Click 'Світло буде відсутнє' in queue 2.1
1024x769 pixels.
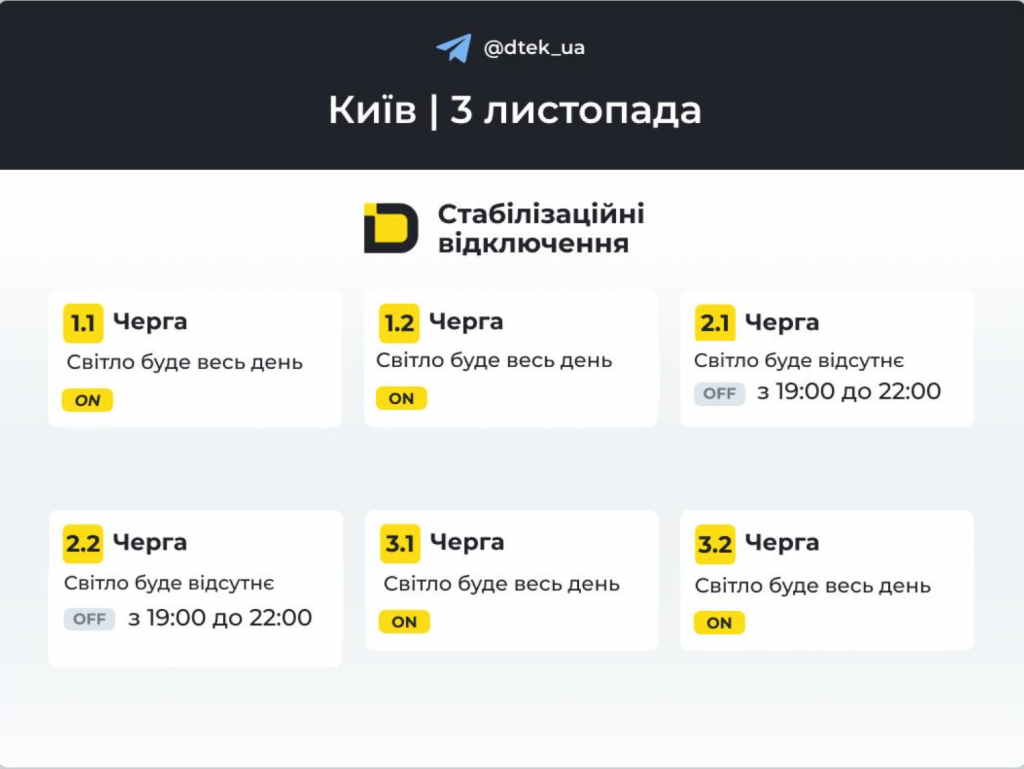pyautogui.click(x=799, y=360)
